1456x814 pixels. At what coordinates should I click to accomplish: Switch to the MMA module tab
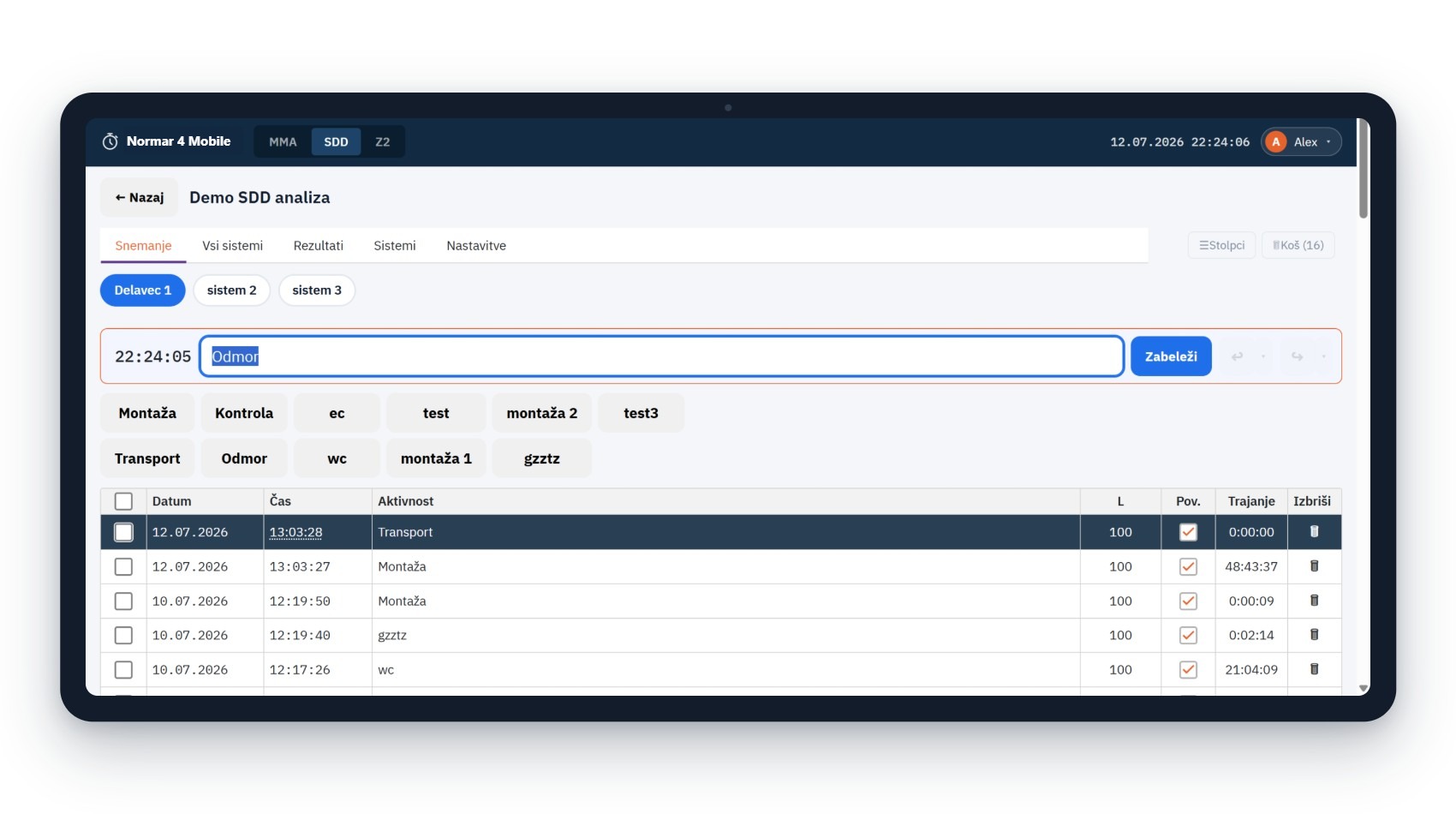point(283,142)
